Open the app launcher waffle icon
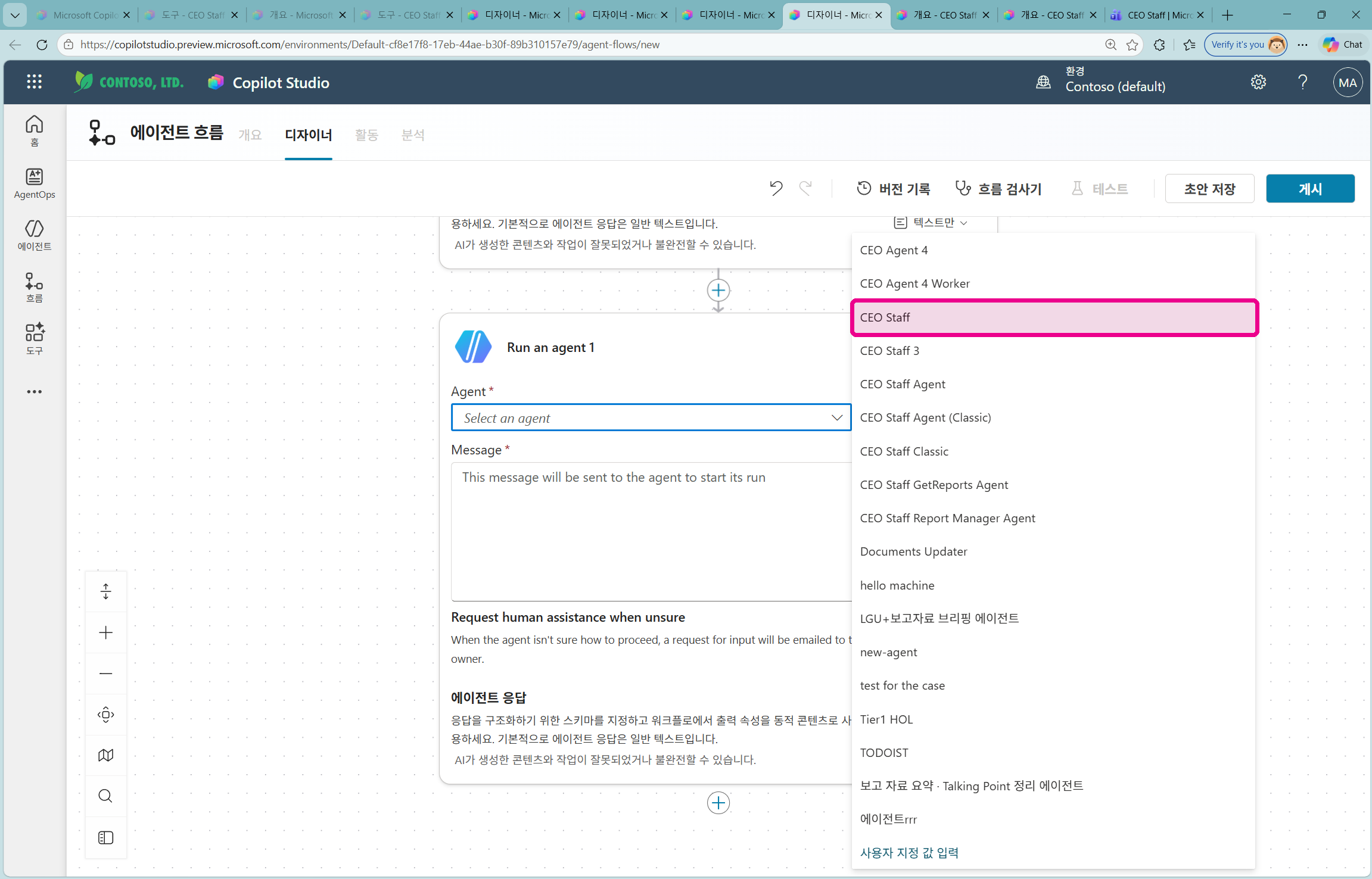Screen dimensions: 1372x879 click(34, 82)
